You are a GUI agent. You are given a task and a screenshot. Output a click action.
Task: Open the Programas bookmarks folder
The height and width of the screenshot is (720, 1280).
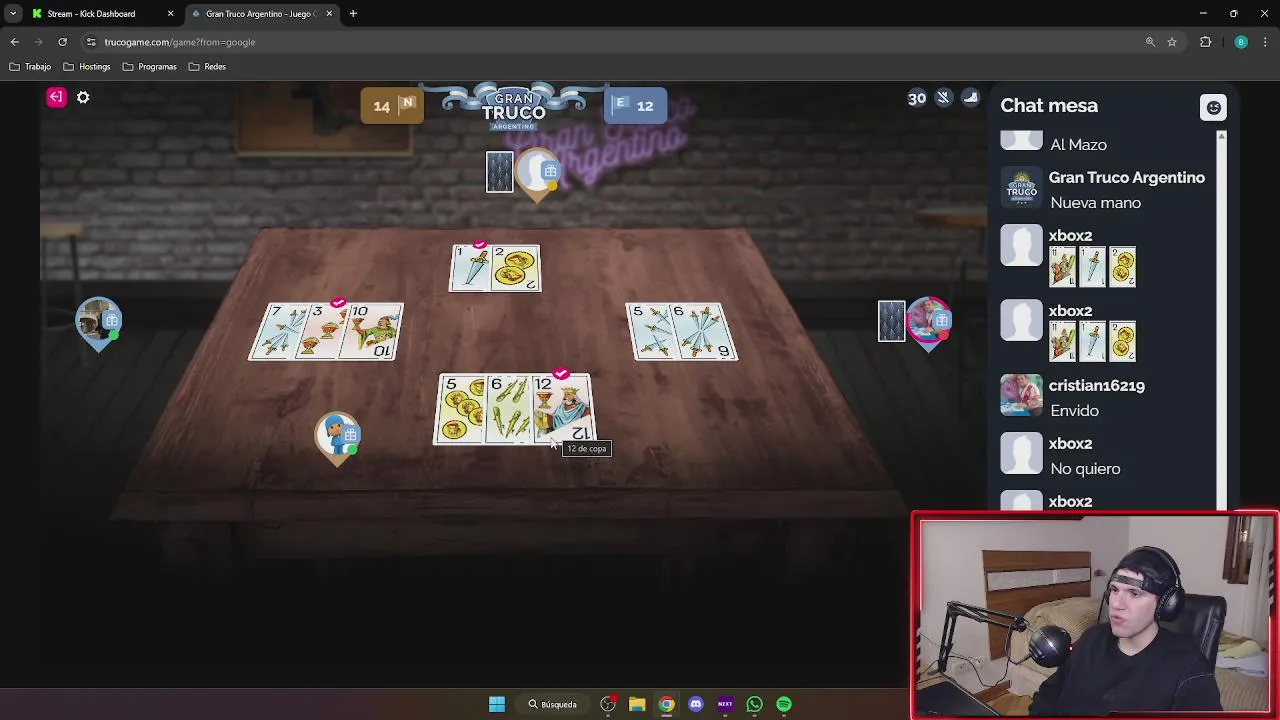[149, 67]
